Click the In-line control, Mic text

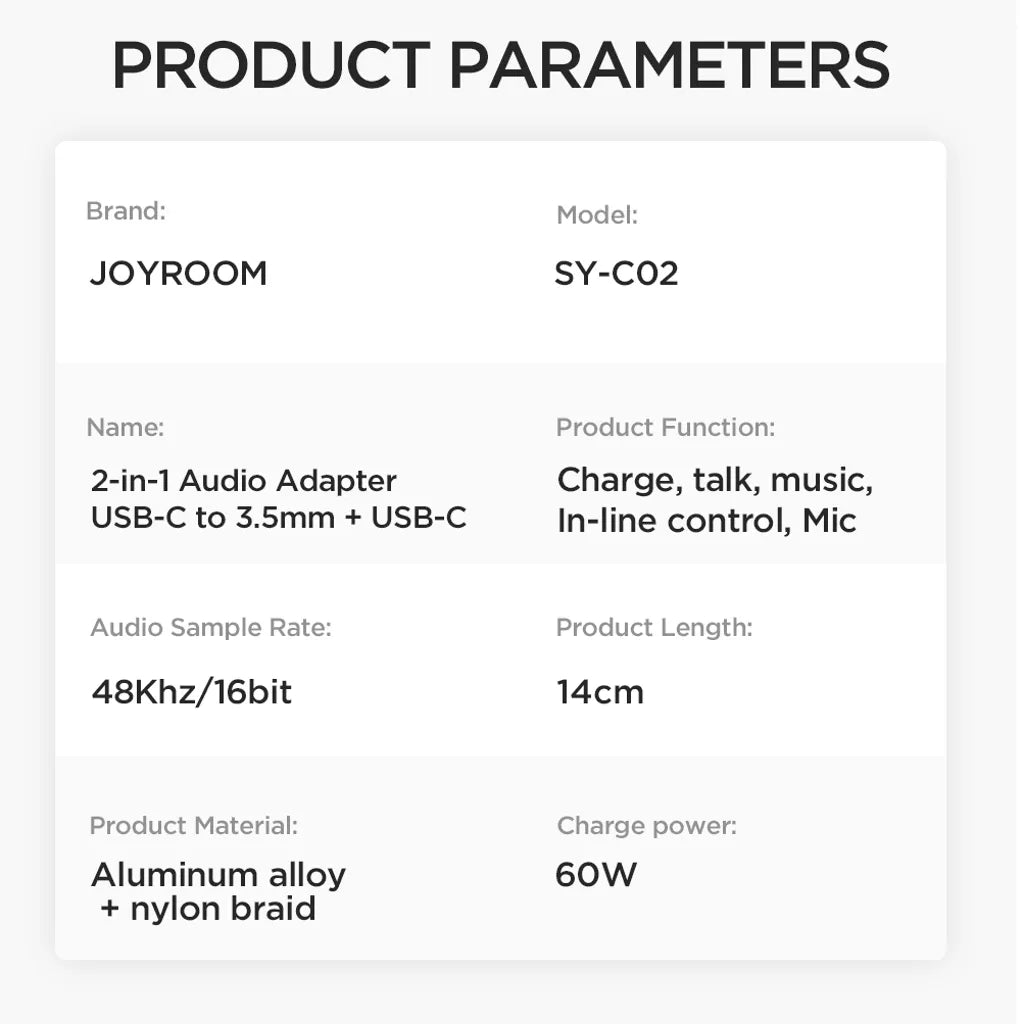(x=706, y=520)
